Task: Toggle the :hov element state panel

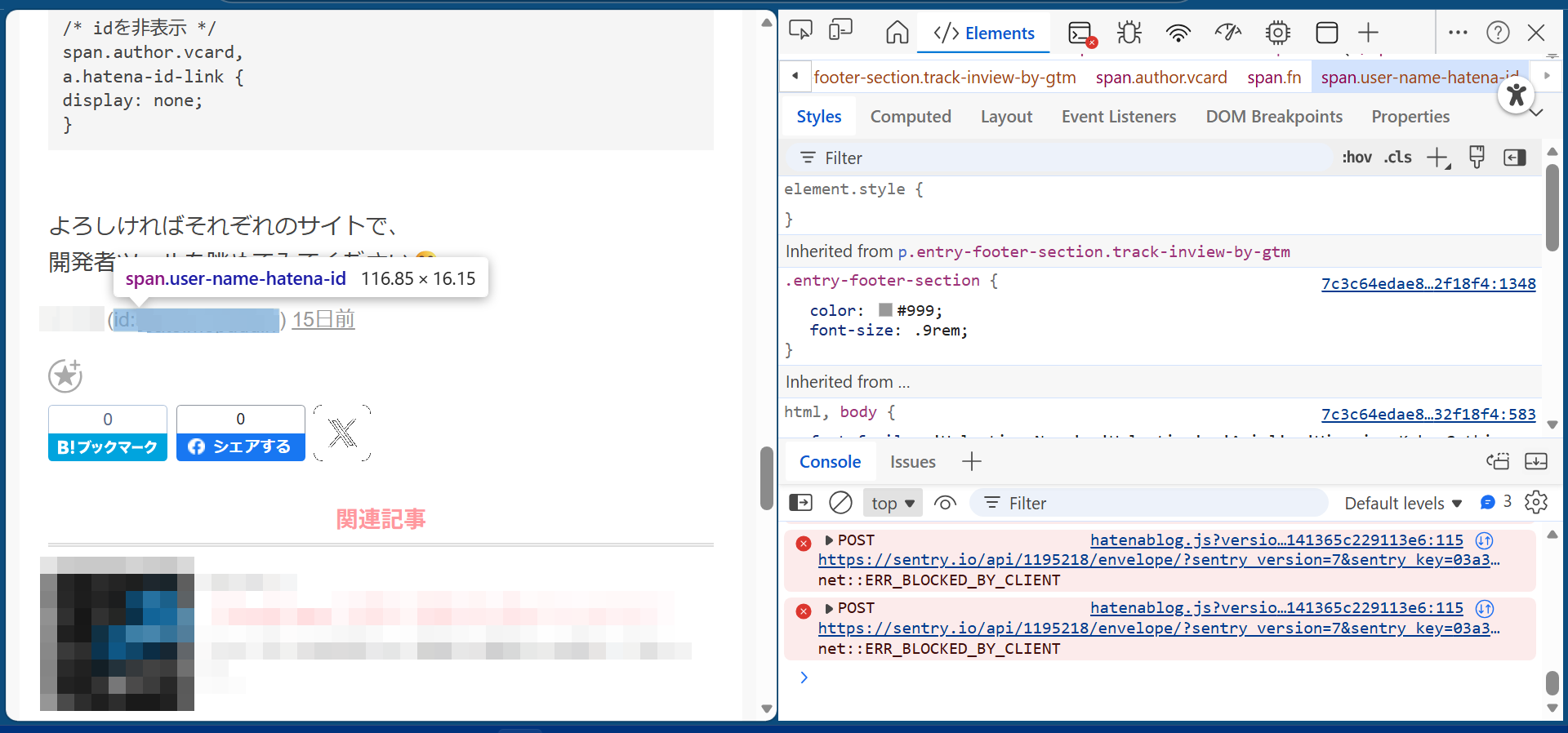Action: [x=1356, y=158]
